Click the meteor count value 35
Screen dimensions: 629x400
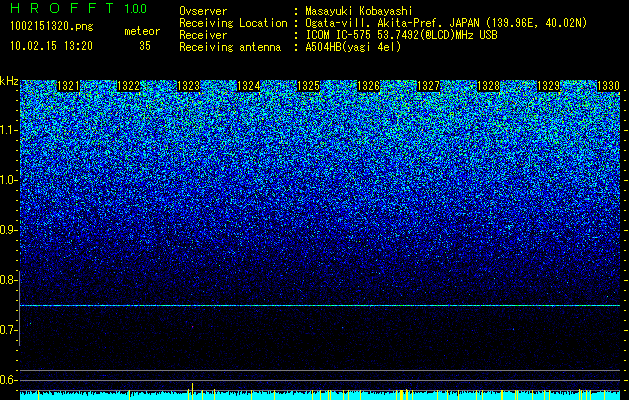click(145, 46)
